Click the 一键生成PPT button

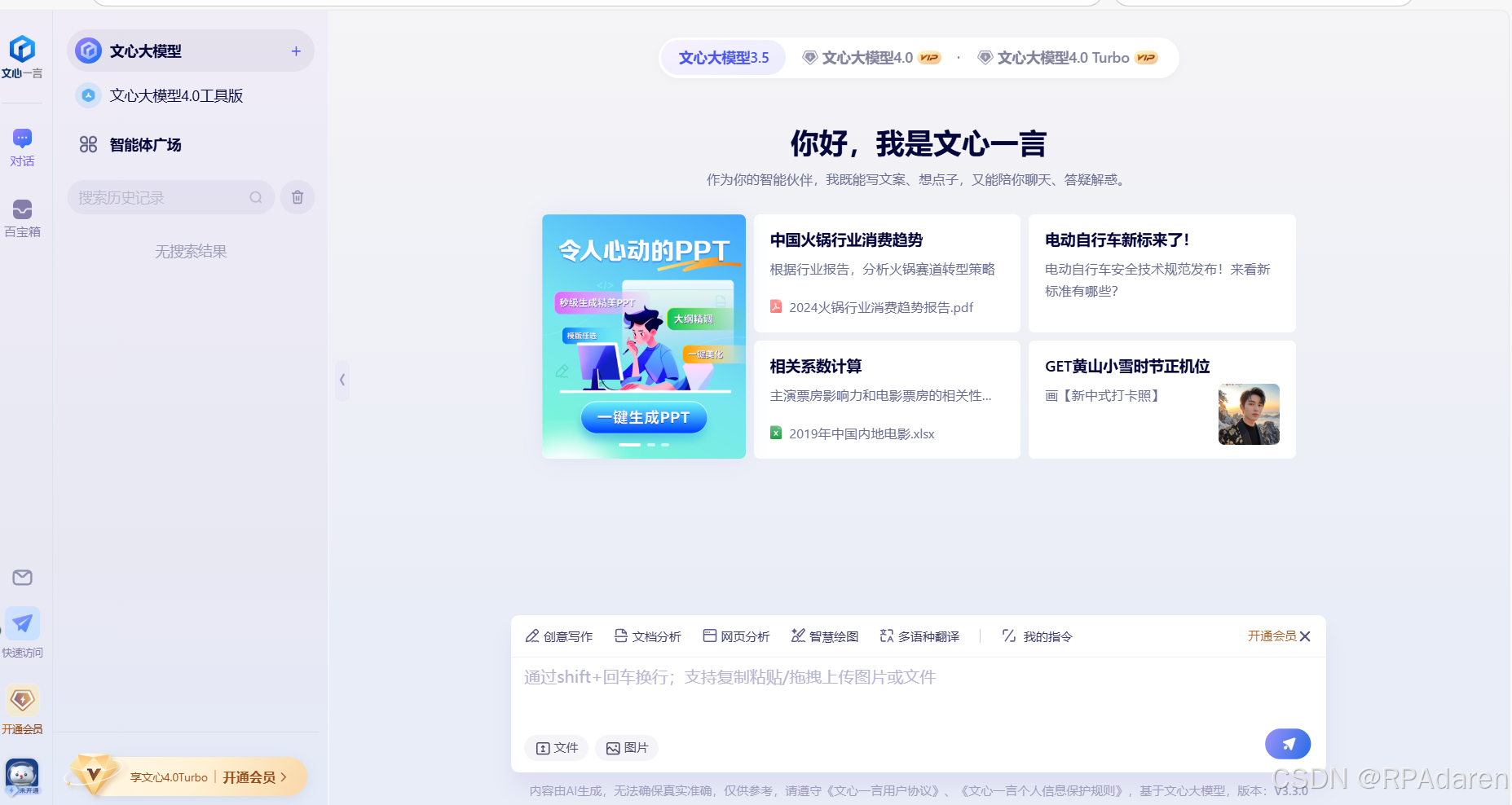point(644,417)
